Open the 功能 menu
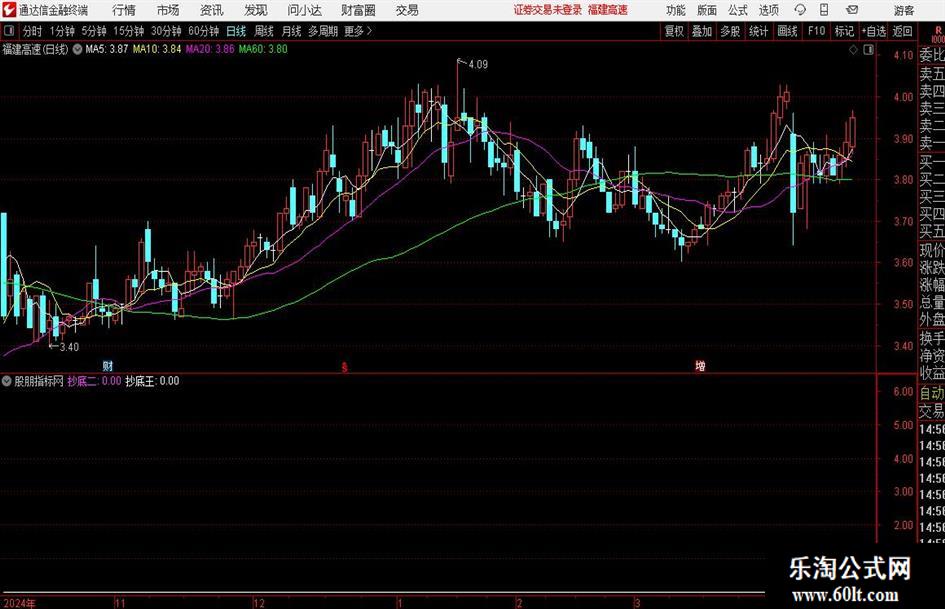The image size is (945, 609). 676,10
